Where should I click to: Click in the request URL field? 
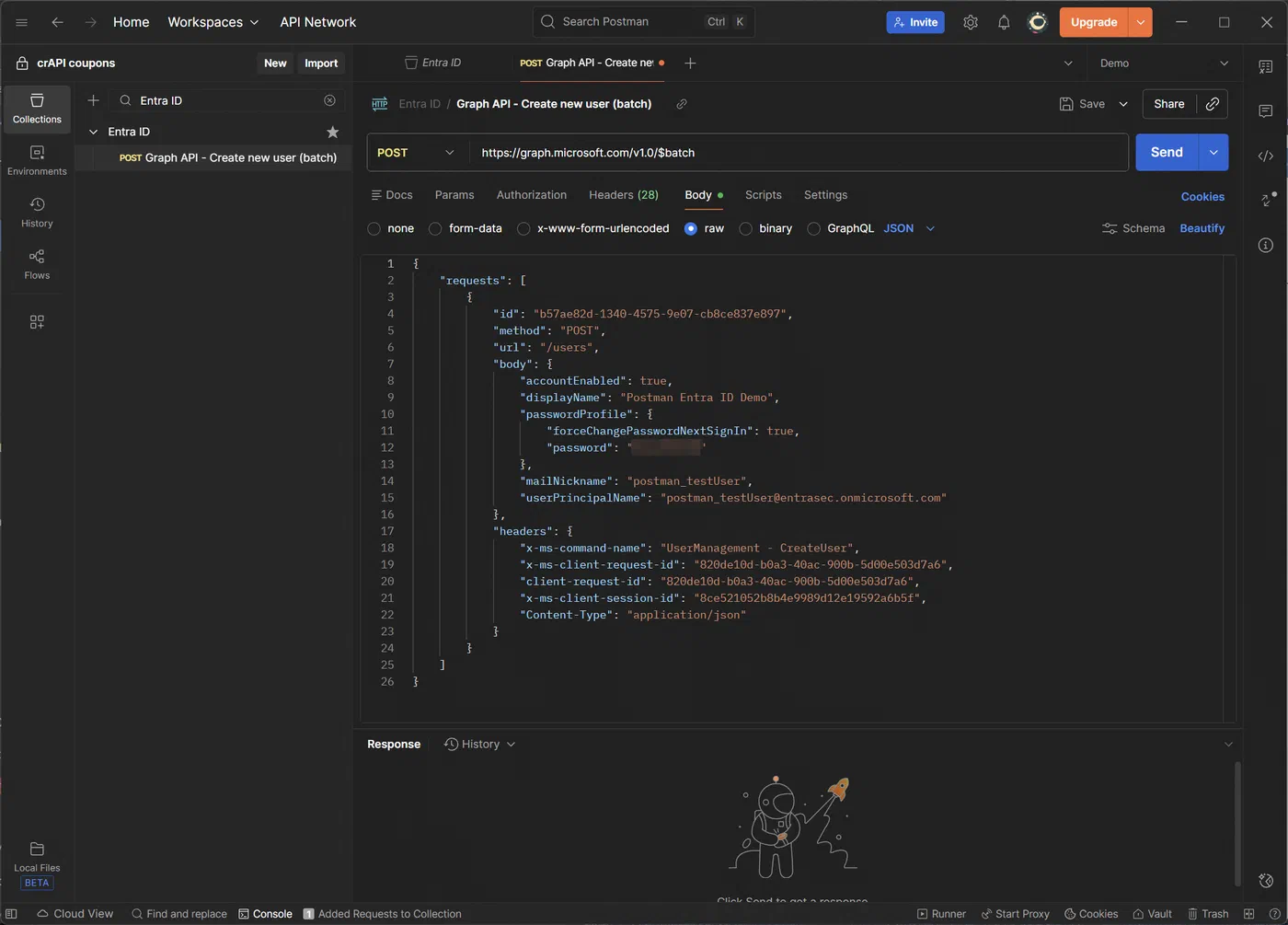coord(799,153)
